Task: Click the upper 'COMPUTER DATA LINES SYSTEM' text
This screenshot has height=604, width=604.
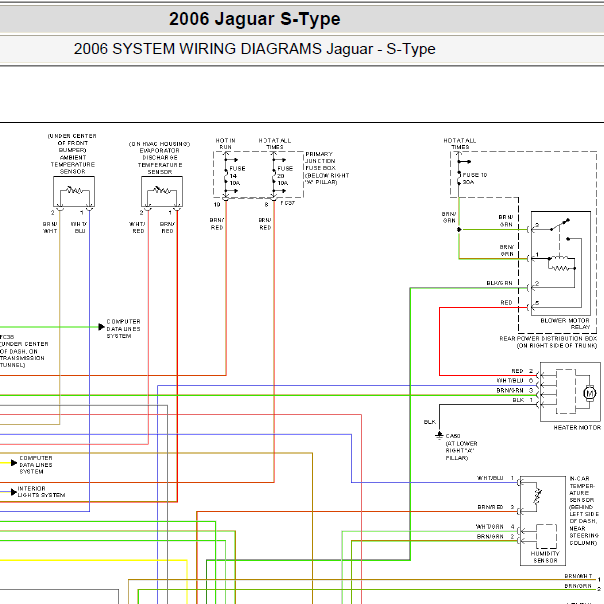Action: point(123,329)
